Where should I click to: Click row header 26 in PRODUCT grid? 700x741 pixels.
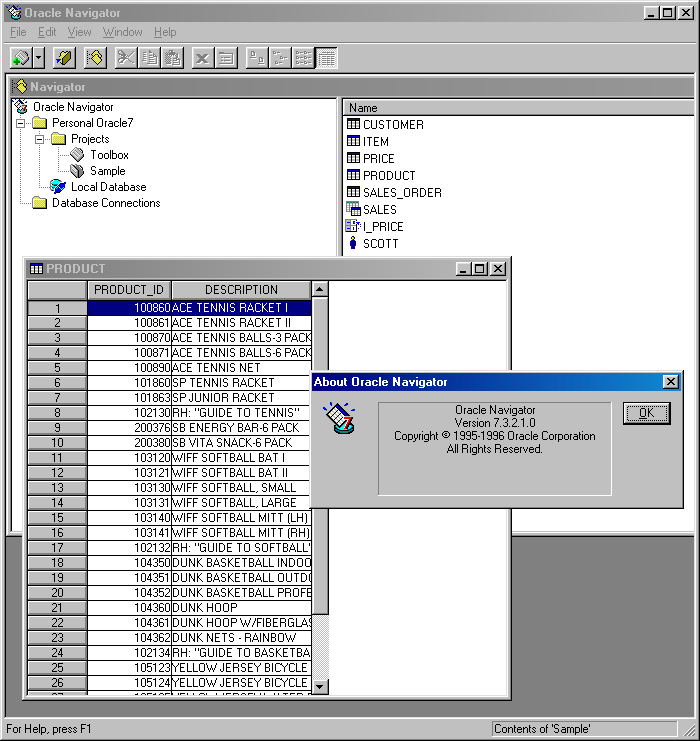coord(57,683)
